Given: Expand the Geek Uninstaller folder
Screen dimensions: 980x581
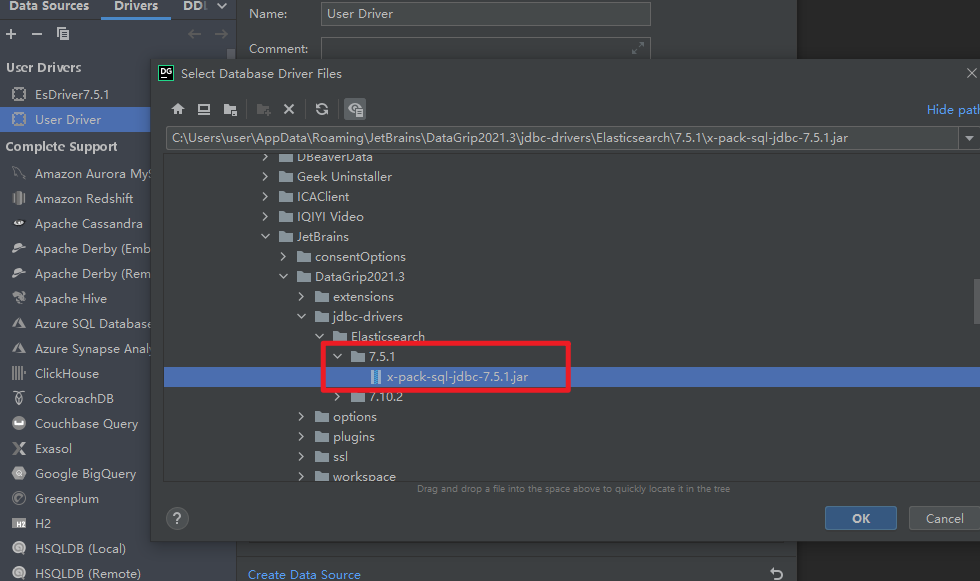Looking at the screenshot, I should (x=265, y=177).
